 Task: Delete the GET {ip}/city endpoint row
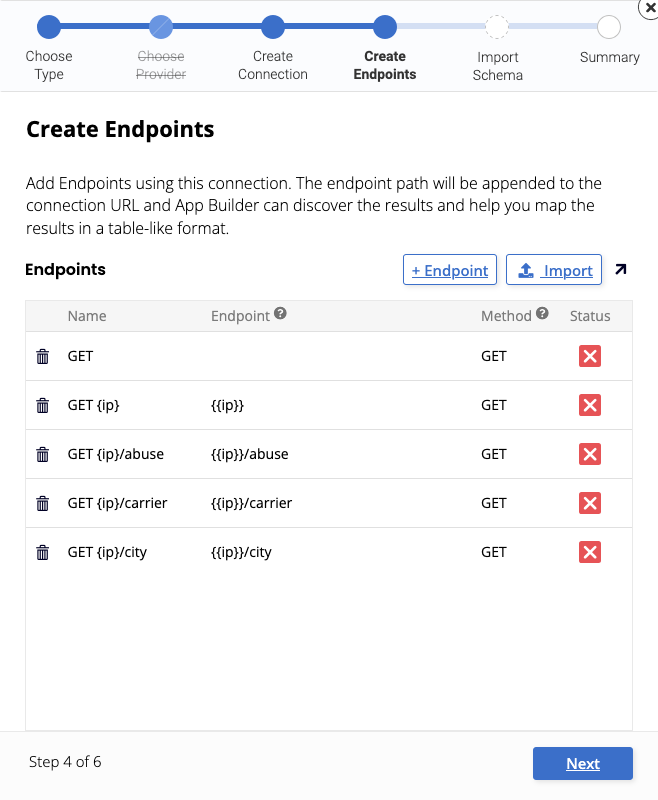[x=41, y=552]
